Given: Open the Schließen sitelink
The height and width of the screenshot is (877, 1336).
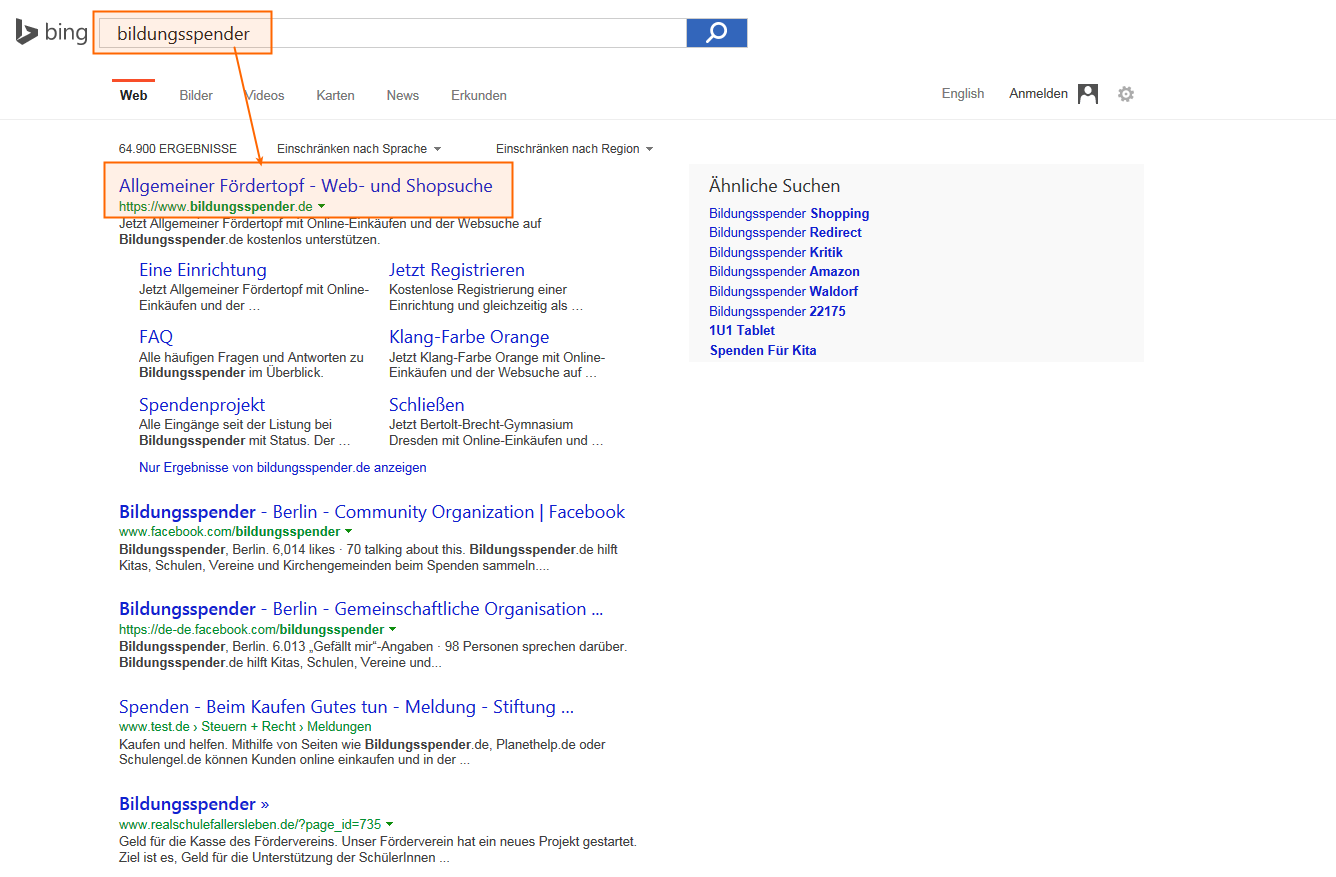Looking at the screenshot, I should [427, 405].
